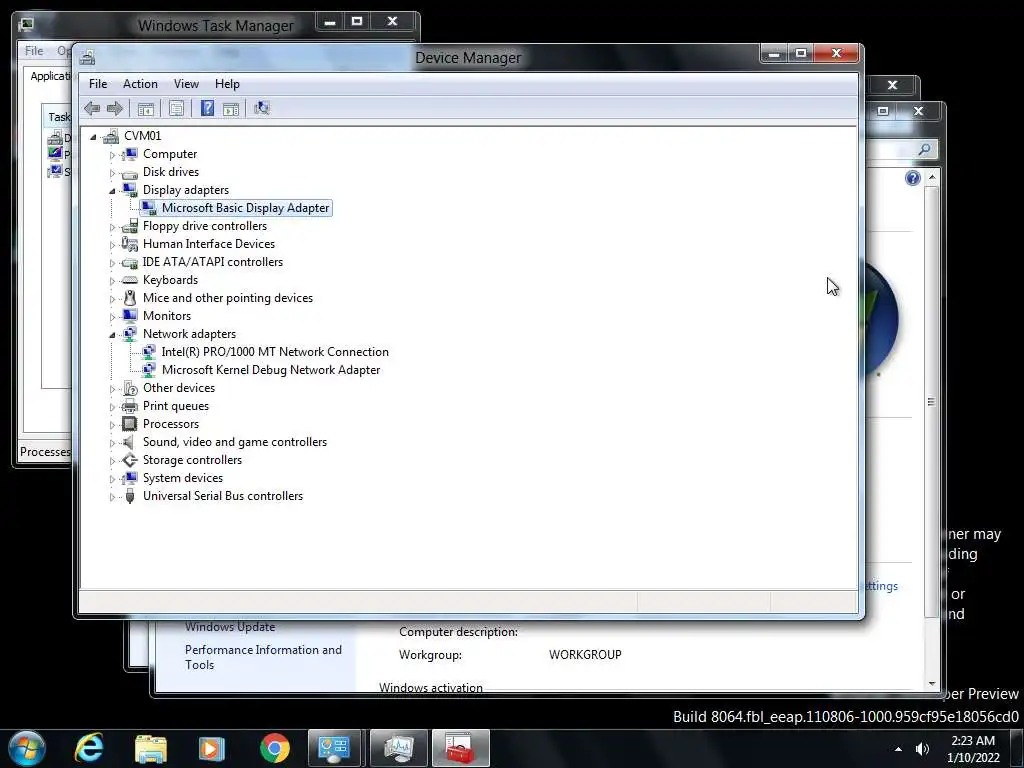The width and height of the screenshot is (1024, 768).
Task: Click the Other devices question mark icon
Action: click(x=130, y=388)
